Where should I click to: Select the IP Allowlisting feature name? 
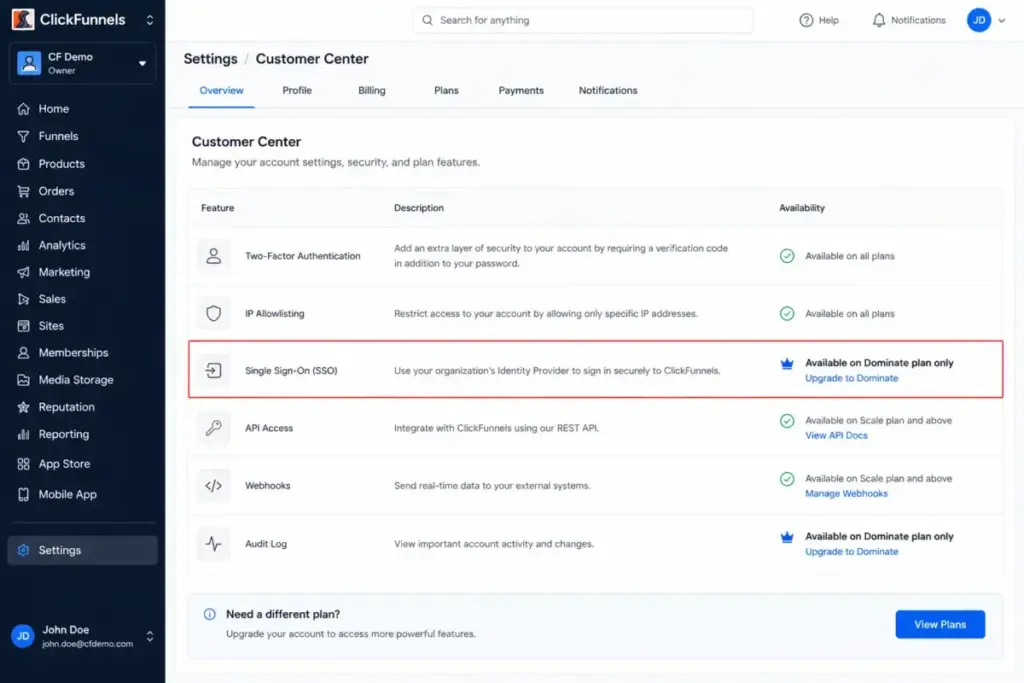(274, 313)
